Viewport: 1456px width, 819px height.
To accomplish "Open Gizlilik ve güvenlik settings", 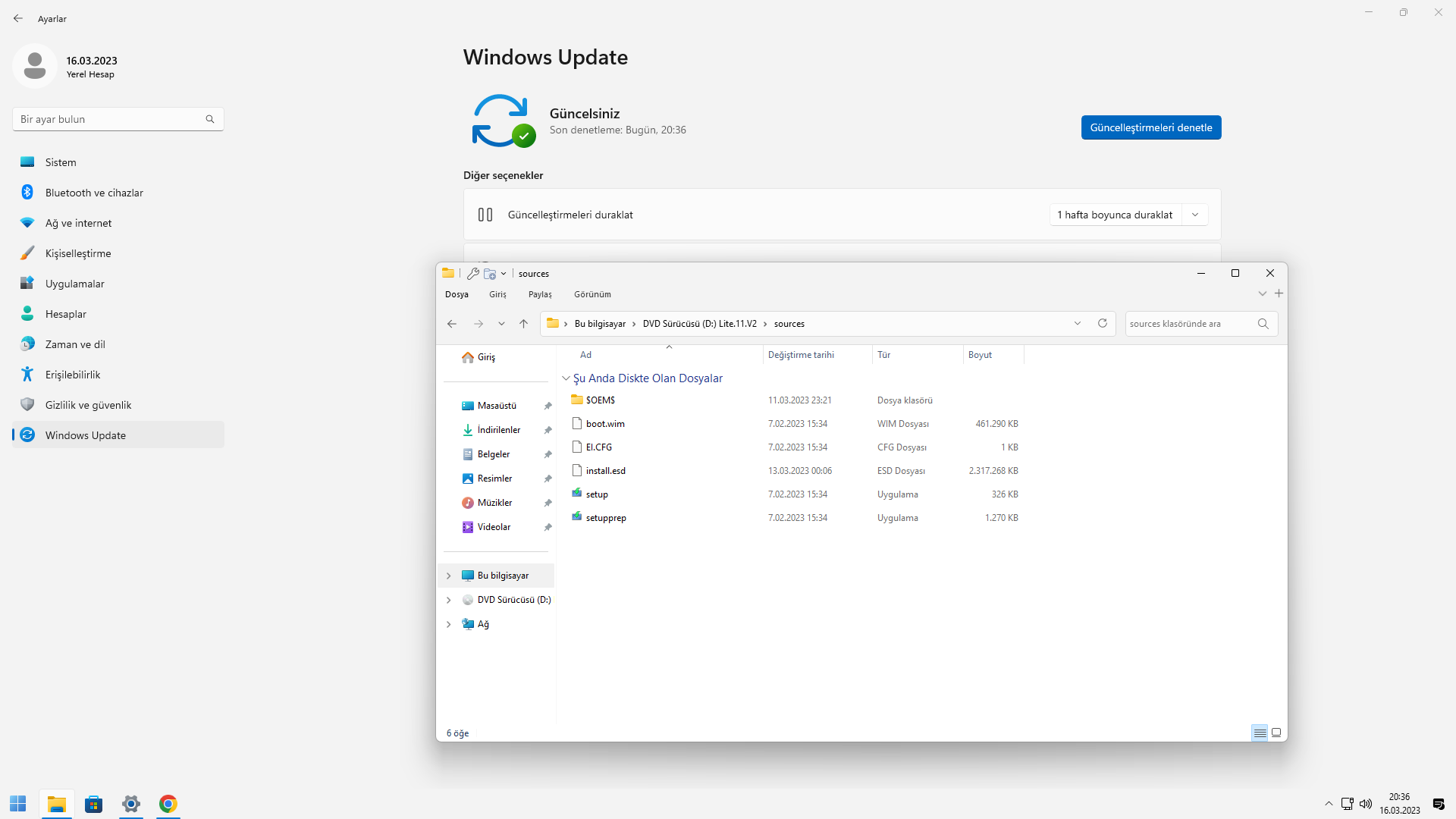I will pyautogui.click(x=118, y=405).
